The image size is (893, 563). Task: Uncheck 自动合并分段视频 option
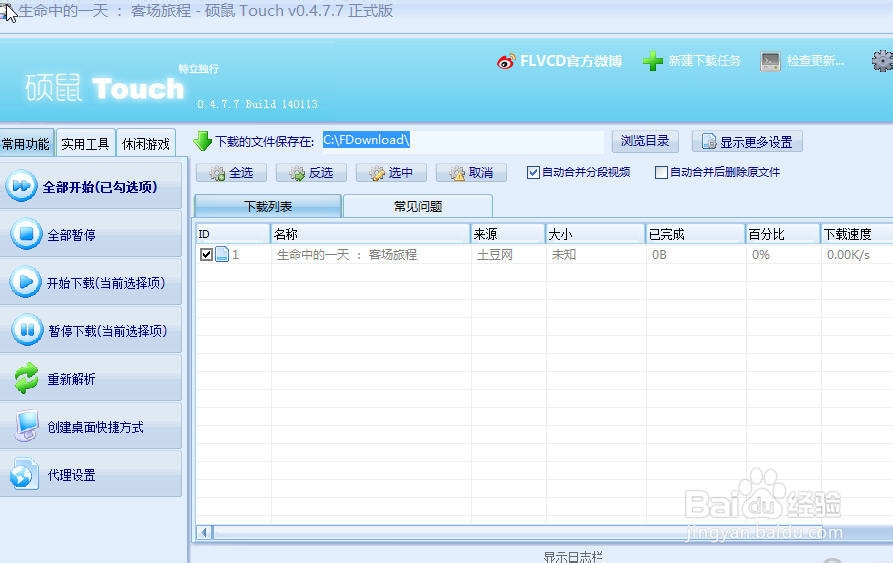pyautogui.click(x=533, y=172)
